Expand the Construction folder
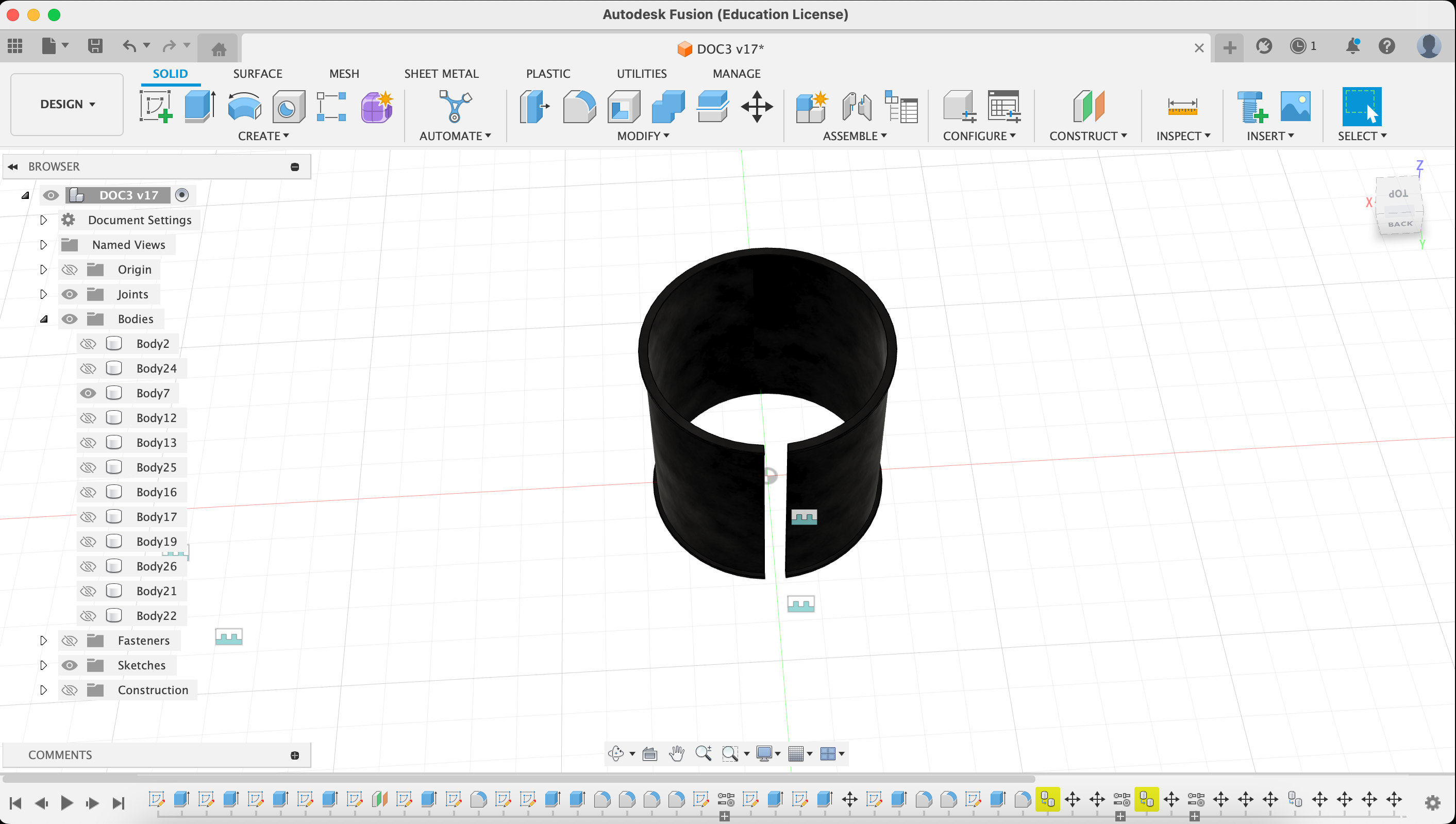 coord(42,690)
